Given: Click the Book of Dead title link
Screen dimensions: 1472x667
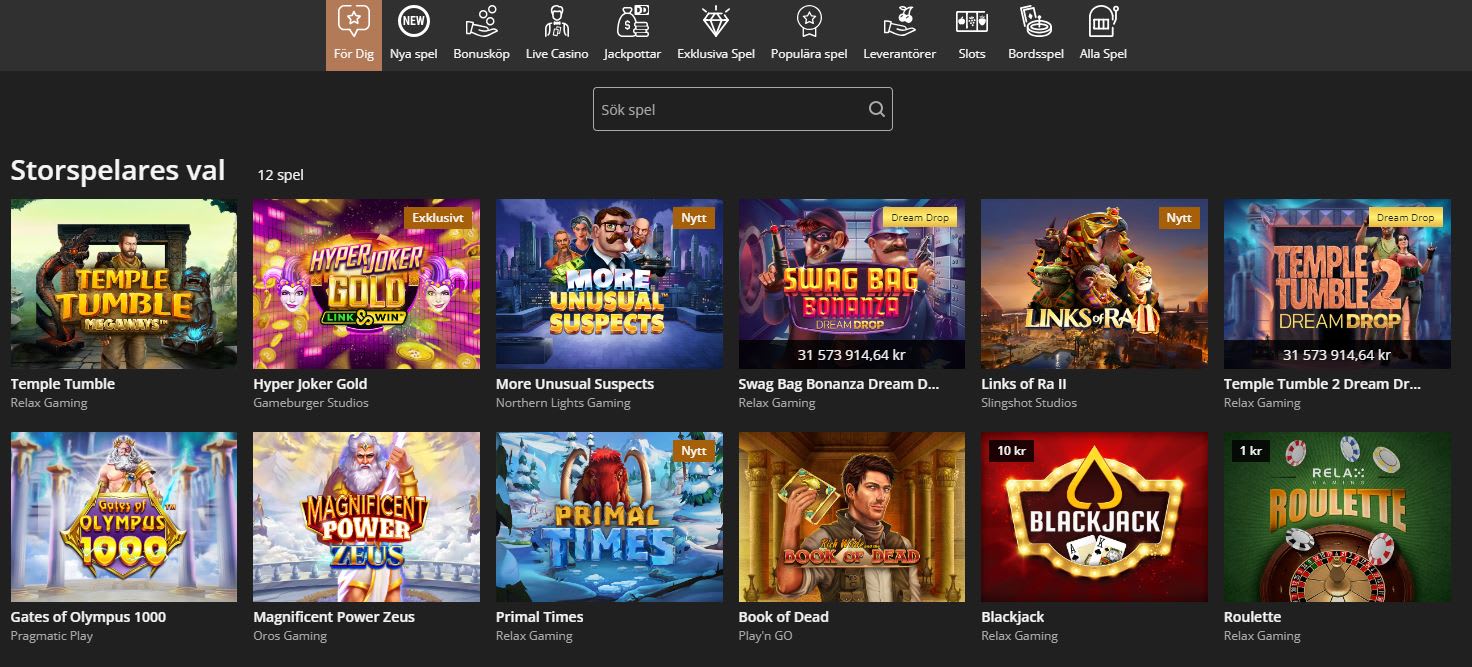Looking at the screenshot, I should 784,617.
